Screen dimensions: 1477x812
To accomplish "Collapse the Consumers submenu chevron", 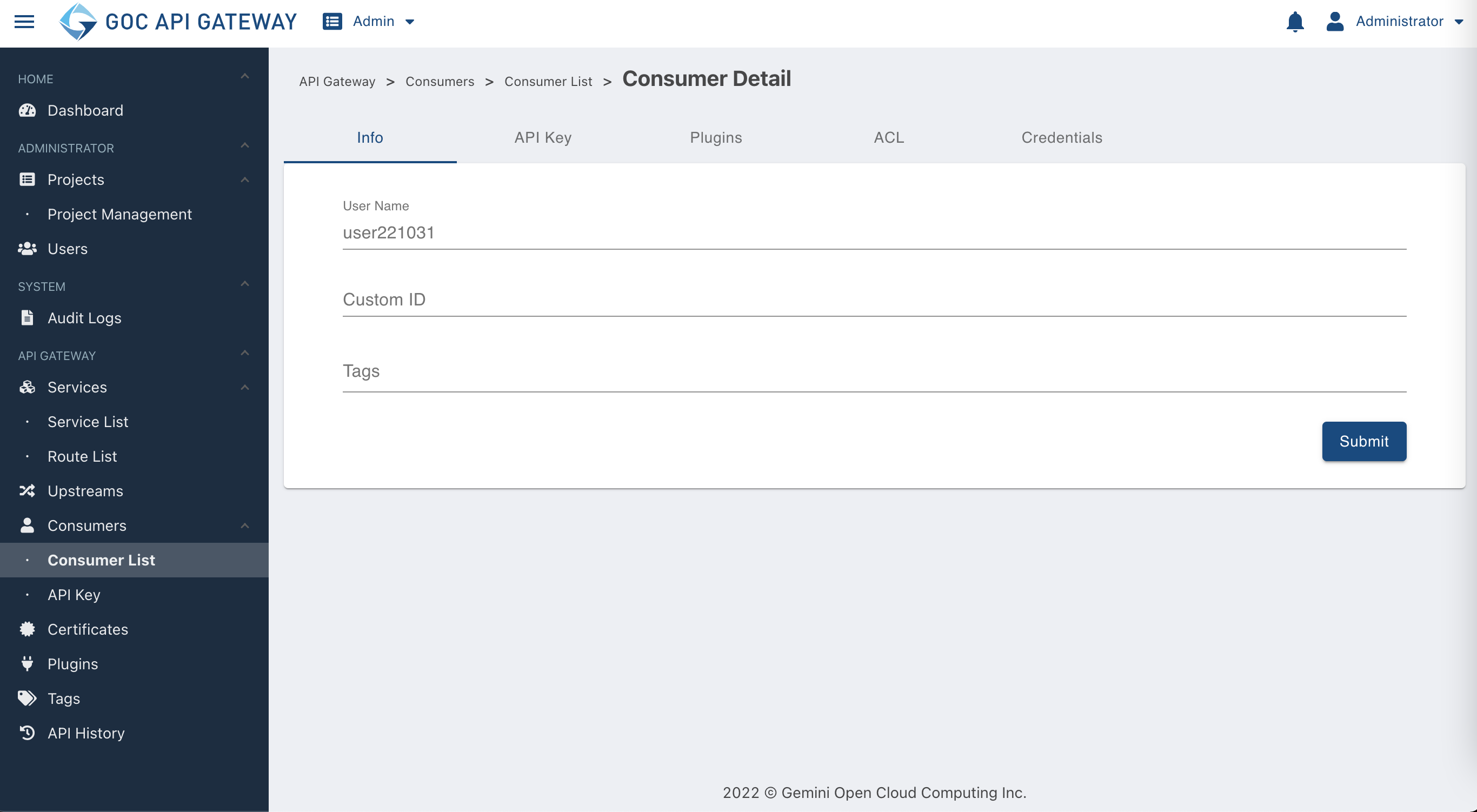I will (x=245, y=526).
